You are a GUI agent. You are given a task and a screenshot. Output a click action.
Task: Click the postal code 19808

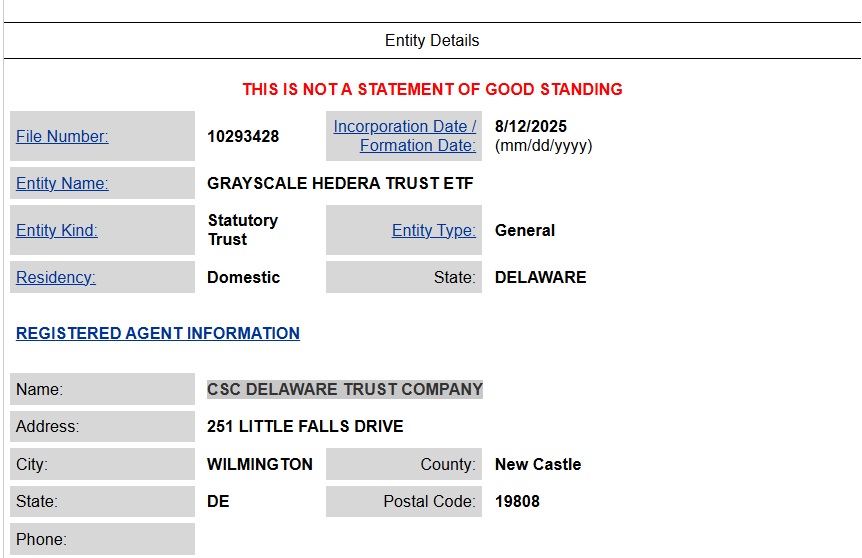(x=517, y=501)
